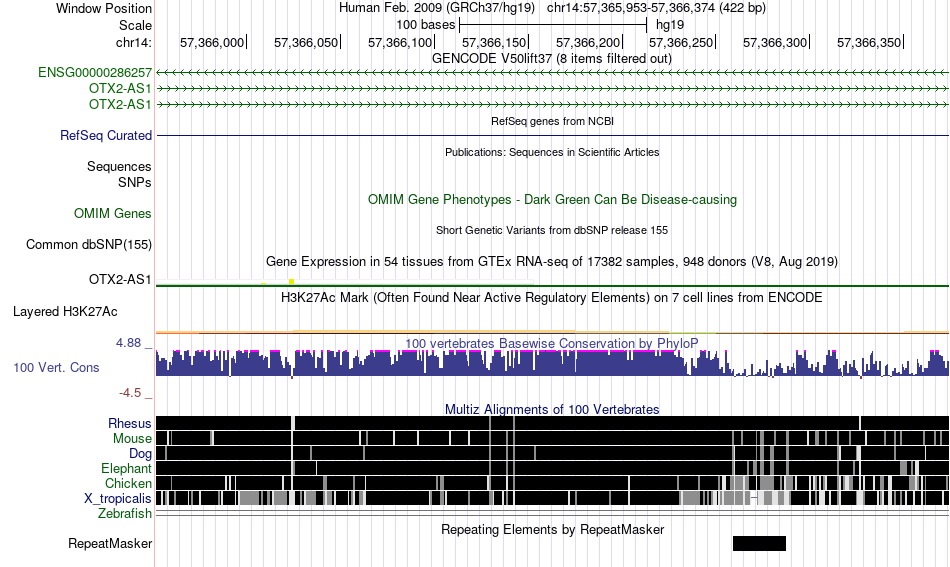The image size is (950, 567).
Task: Select the Chicken alignment row label
Action: pyautogui.click(x=128, y=483)
